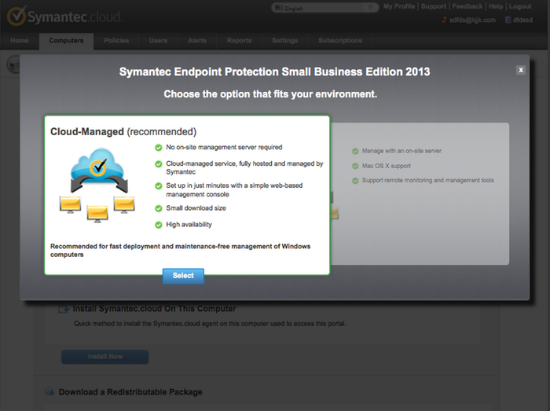Click 'Manage with an on-site server' text
This screenshot has height=411, width=550.
[x=402, y=151]
